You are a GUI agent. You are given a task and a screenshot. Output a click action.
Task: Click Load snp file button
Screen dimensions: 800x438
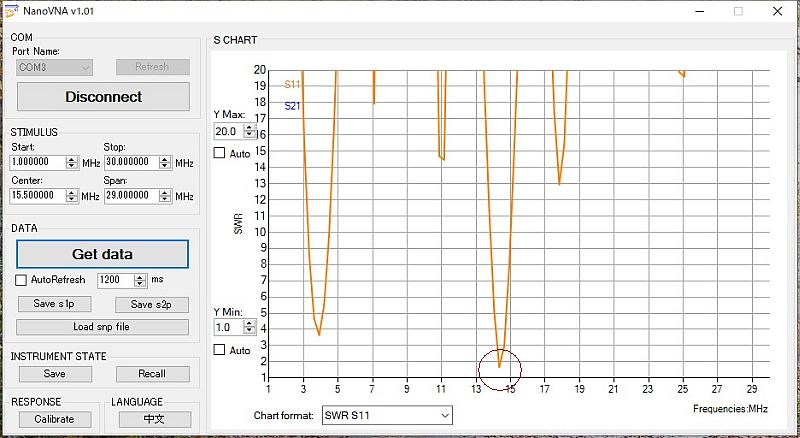pyautogui.click(x=103, y=327)
